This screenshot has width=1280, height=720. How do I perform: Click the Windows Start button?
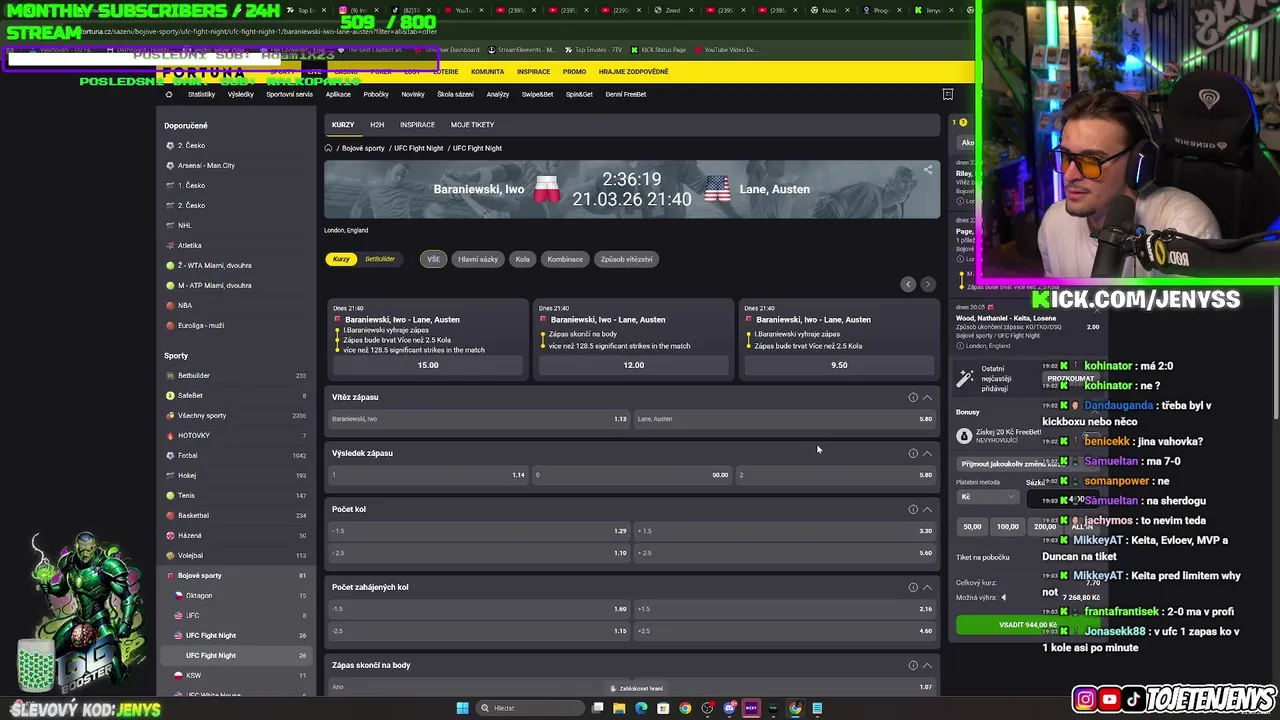click(462, 708)
